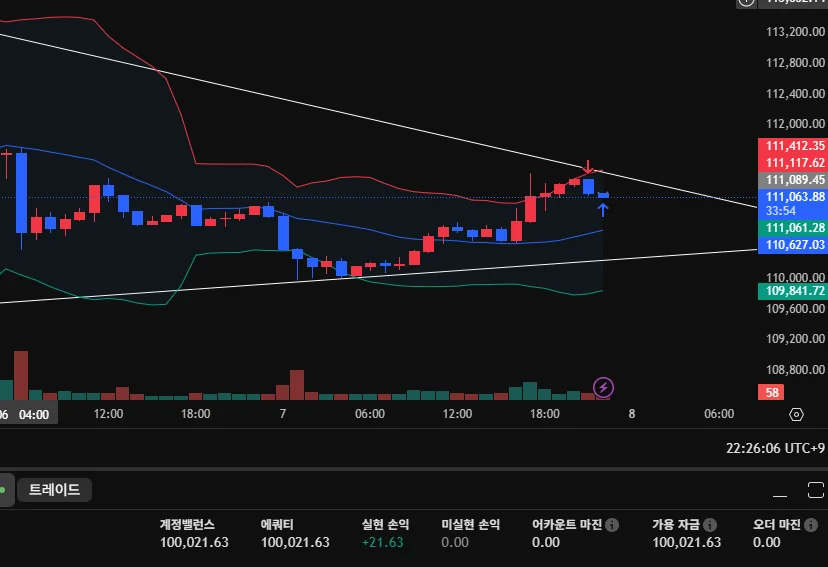The width and height of the screenshot is (828, 567).
Task: Click the purple lightning bolt icon
Action: coord(603,388)
